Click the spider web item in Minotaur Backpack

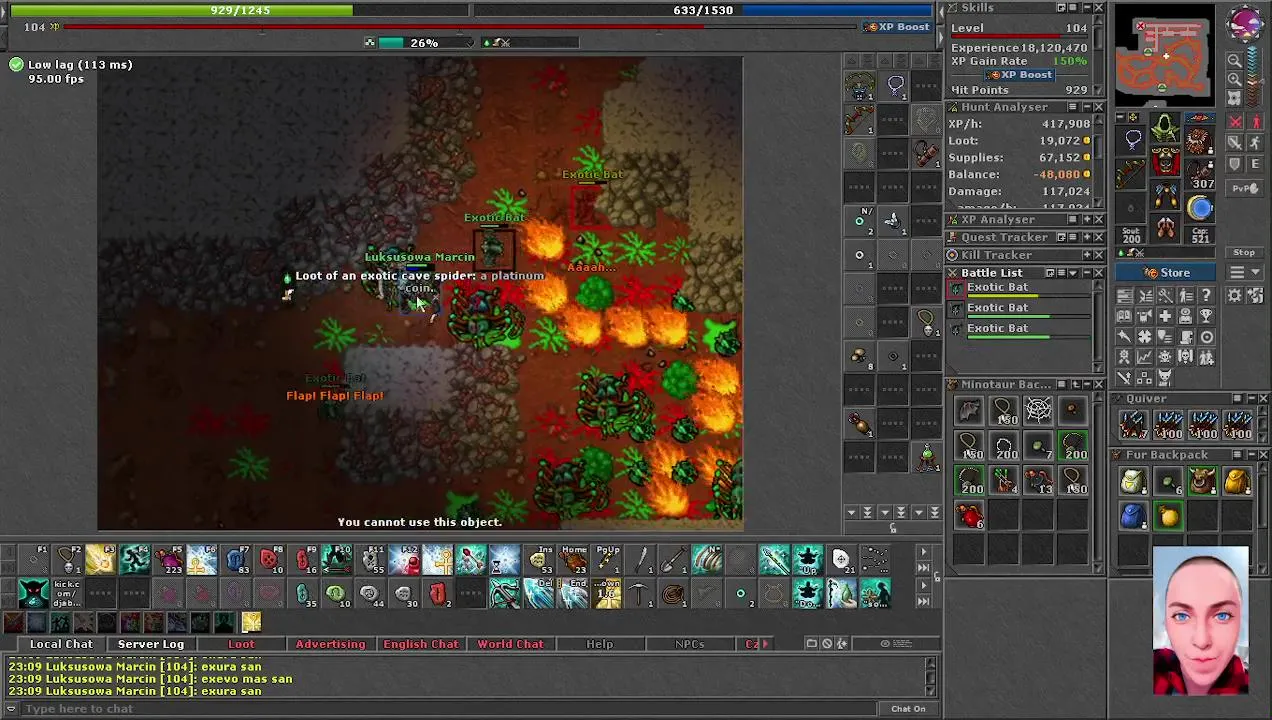1038,410
